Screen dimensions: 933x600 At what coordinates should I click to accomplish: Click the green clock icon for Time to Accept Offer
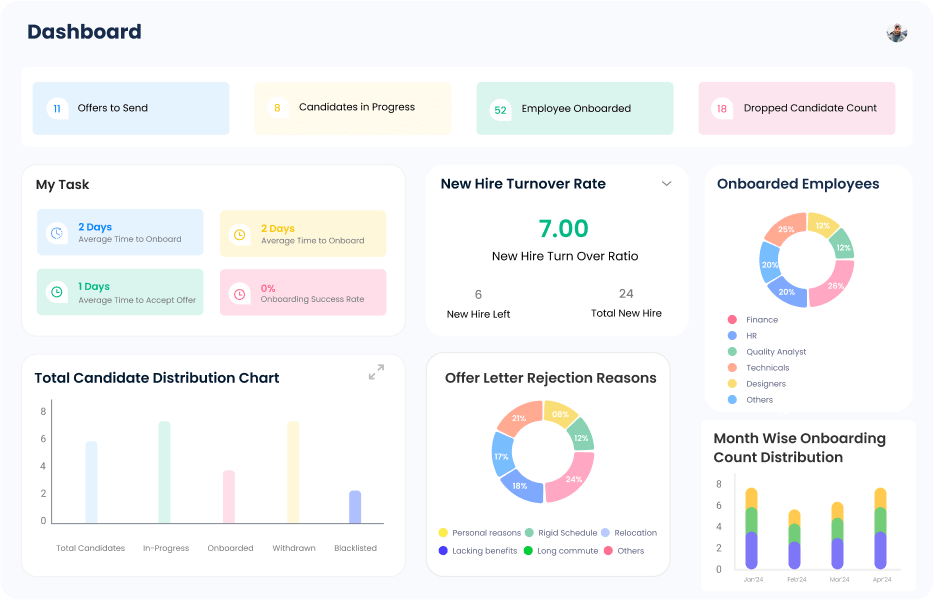pyautogui.click(x=57, y=292)
